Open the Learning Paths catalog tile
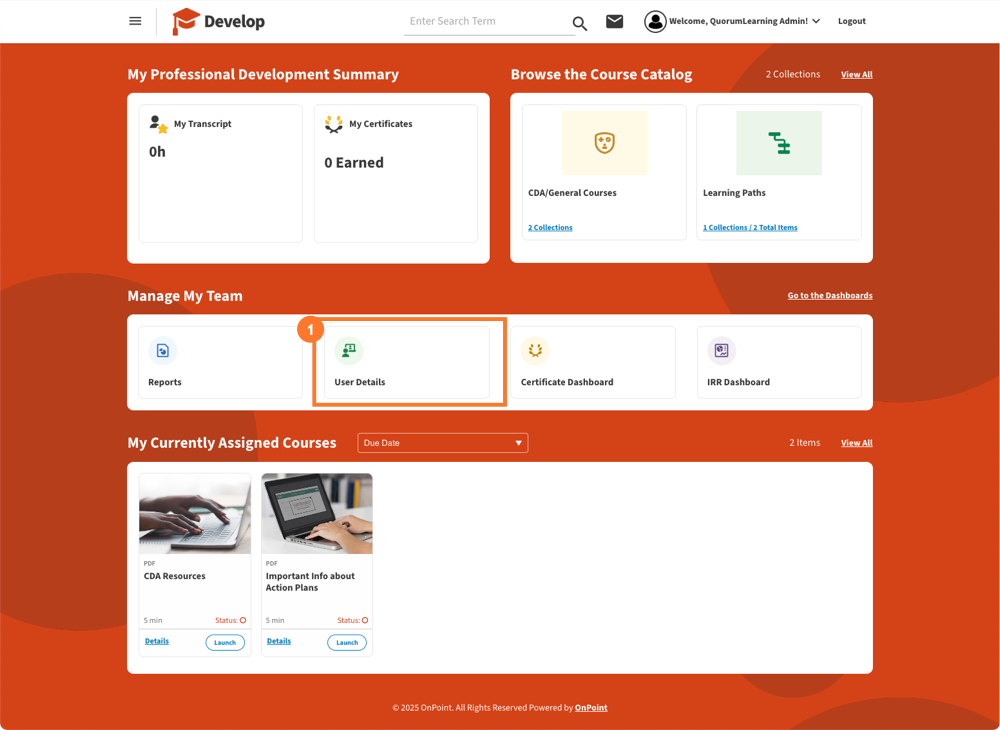Screen dimensions: 1000x730 (778, 172)
